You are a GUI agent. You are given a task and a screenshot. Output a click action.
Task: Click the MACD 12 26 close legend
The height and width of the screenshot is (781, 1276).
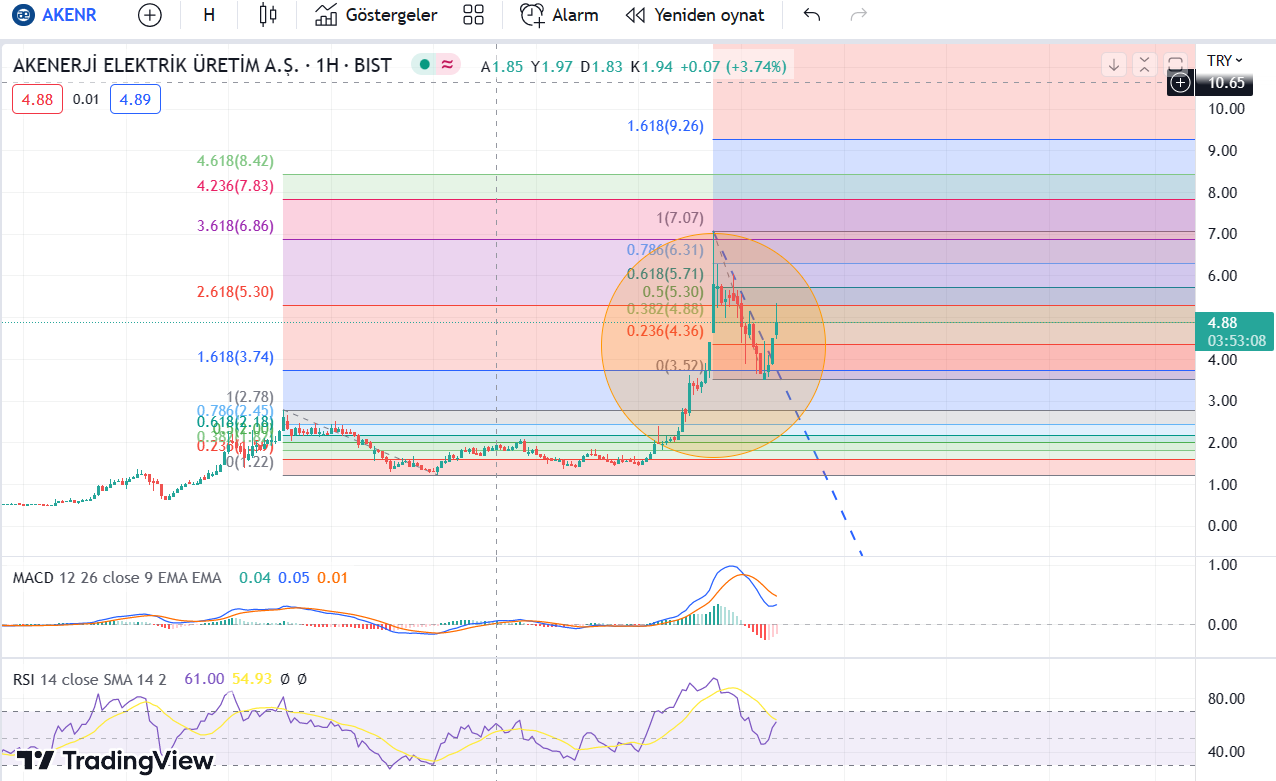(x=117, y=578)
